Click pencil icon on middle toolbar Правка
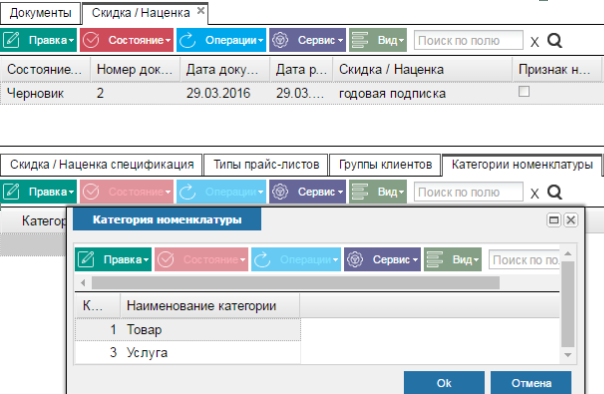Viewport: 604px width, 394px height. 11,191
